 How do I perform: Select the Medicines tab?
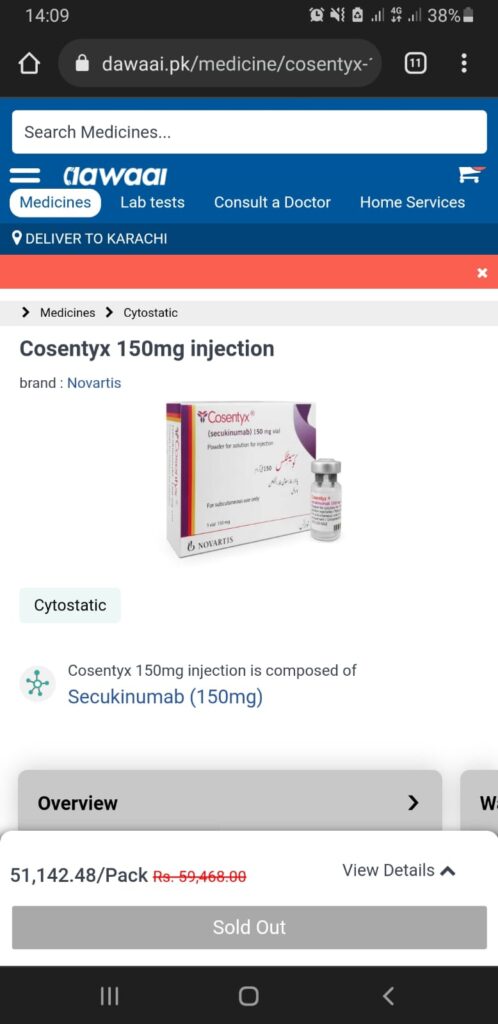55,202
